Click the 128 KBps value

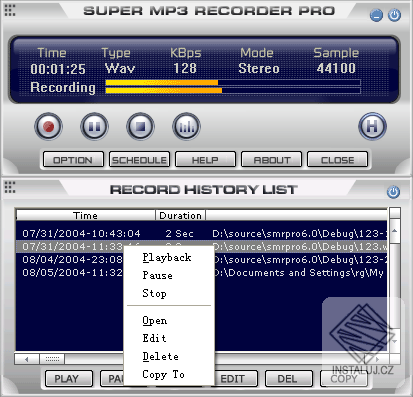click(185, 68)
